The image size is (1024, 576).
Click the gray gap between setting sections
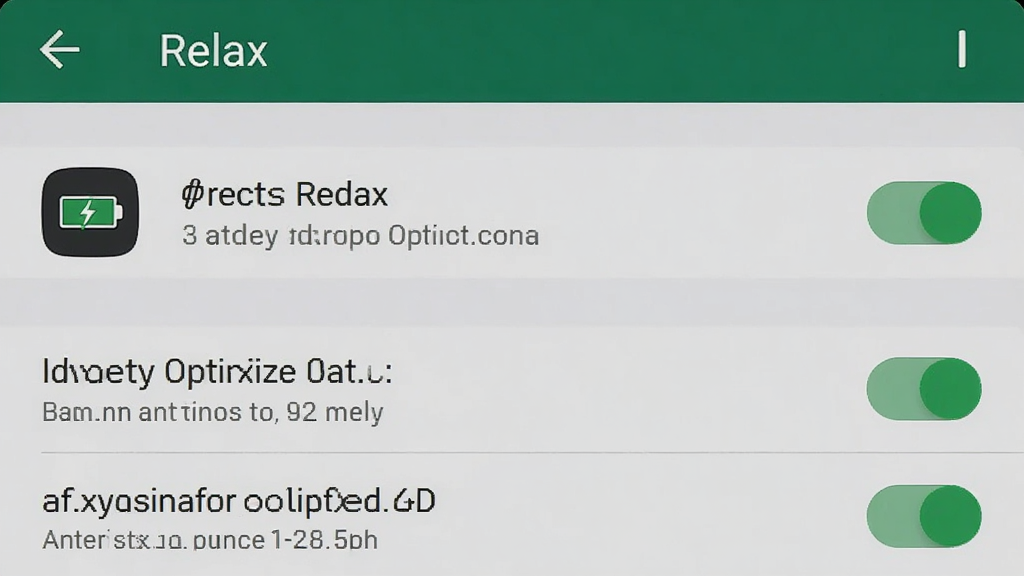coord(512,302)
